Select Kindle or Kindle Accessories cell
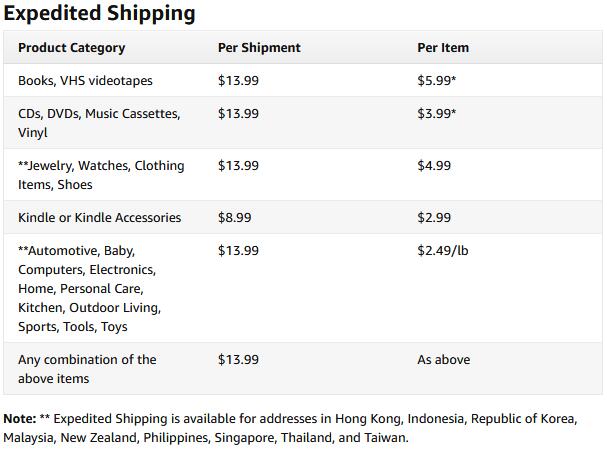Viewport: 607px width, 451px height. (99, 217)
